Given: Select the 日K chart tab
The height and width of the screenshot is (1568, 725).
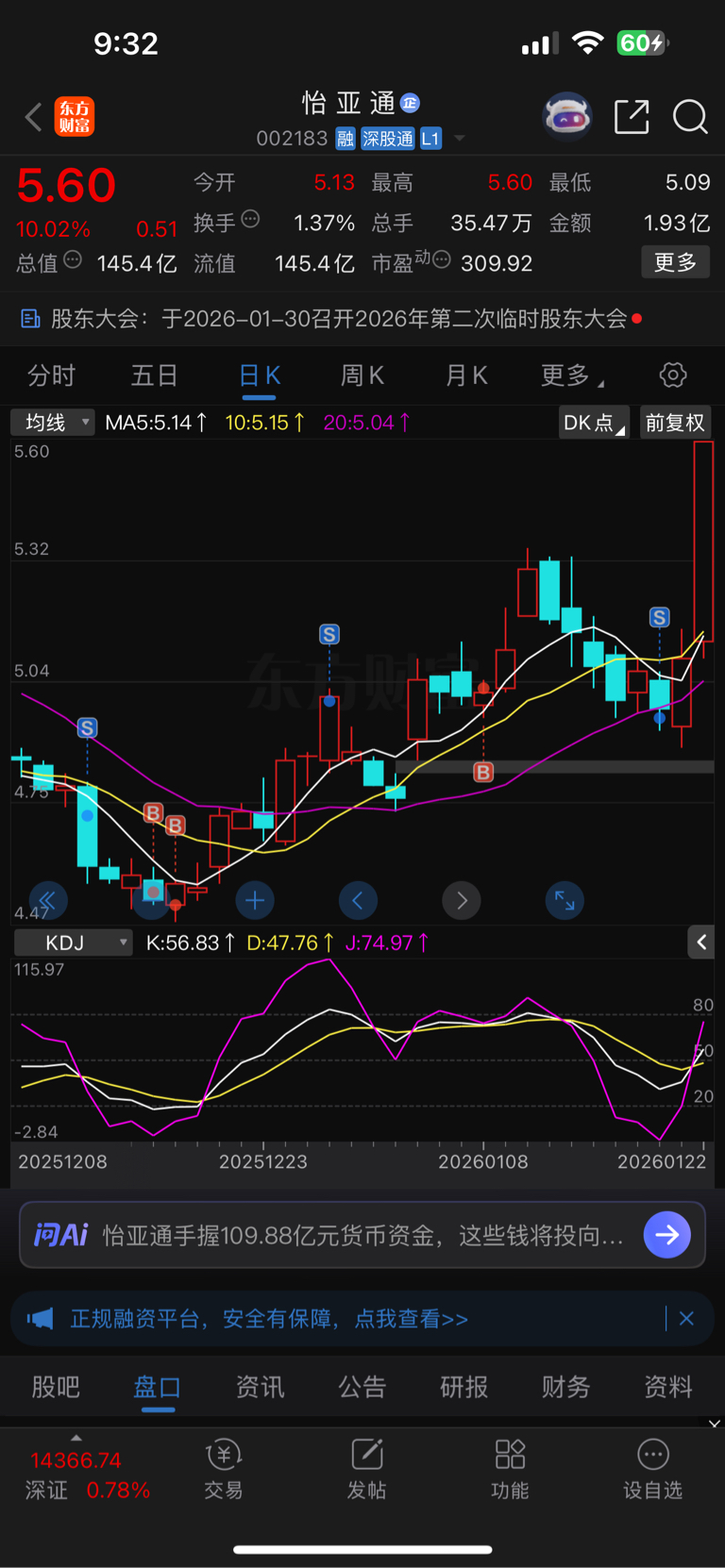Looking at the screenshot, I should coord(260,375).
